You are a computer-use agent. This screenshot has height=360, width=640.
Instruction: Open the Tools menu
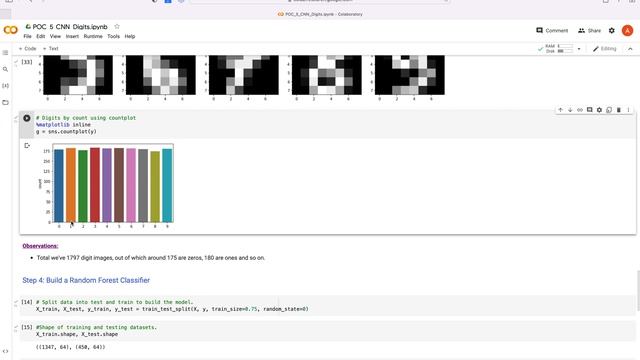tap(113, 36)
